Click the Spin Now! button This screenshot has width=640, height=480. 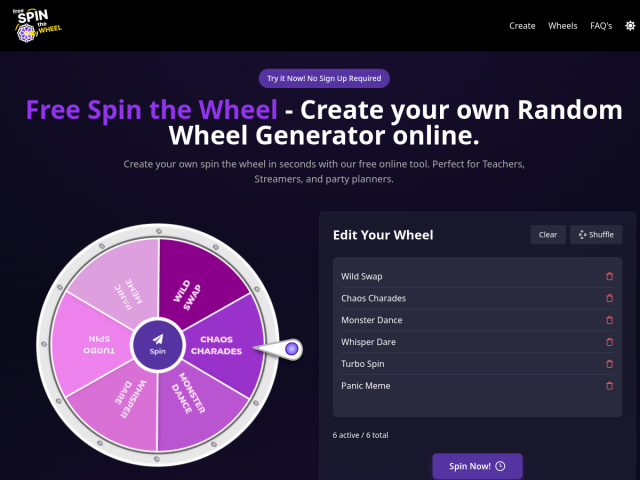pos(477,466)
